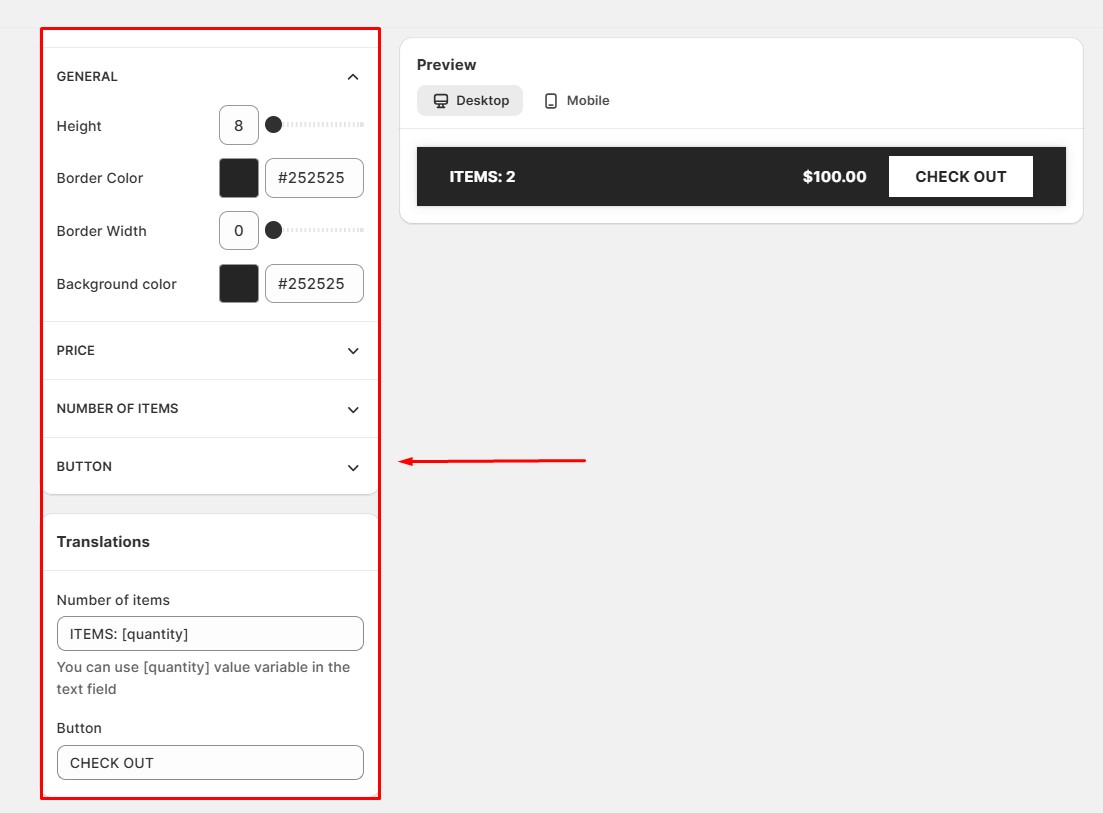Screen dimensions: 1103x813
Task: Click the Border Width slider handle
Action: point(273,231)
